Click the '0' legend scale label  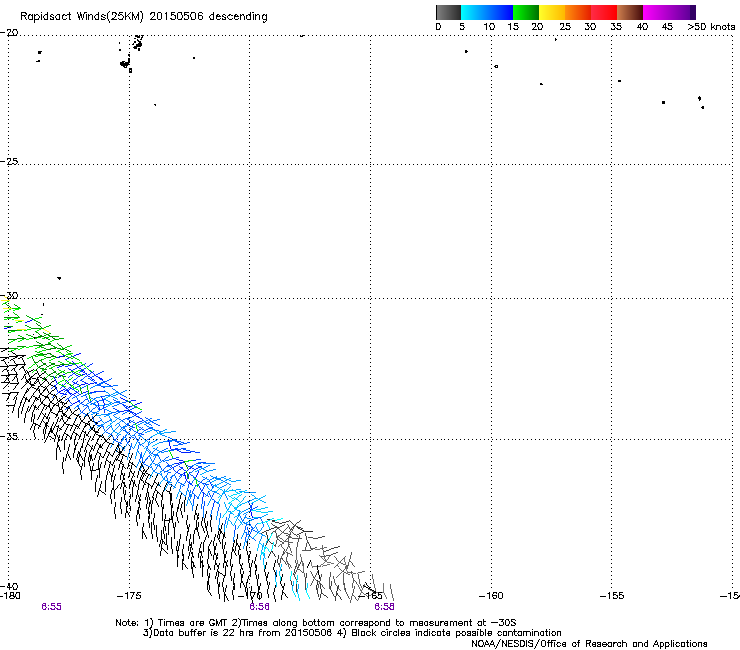[x=438, y=27]
